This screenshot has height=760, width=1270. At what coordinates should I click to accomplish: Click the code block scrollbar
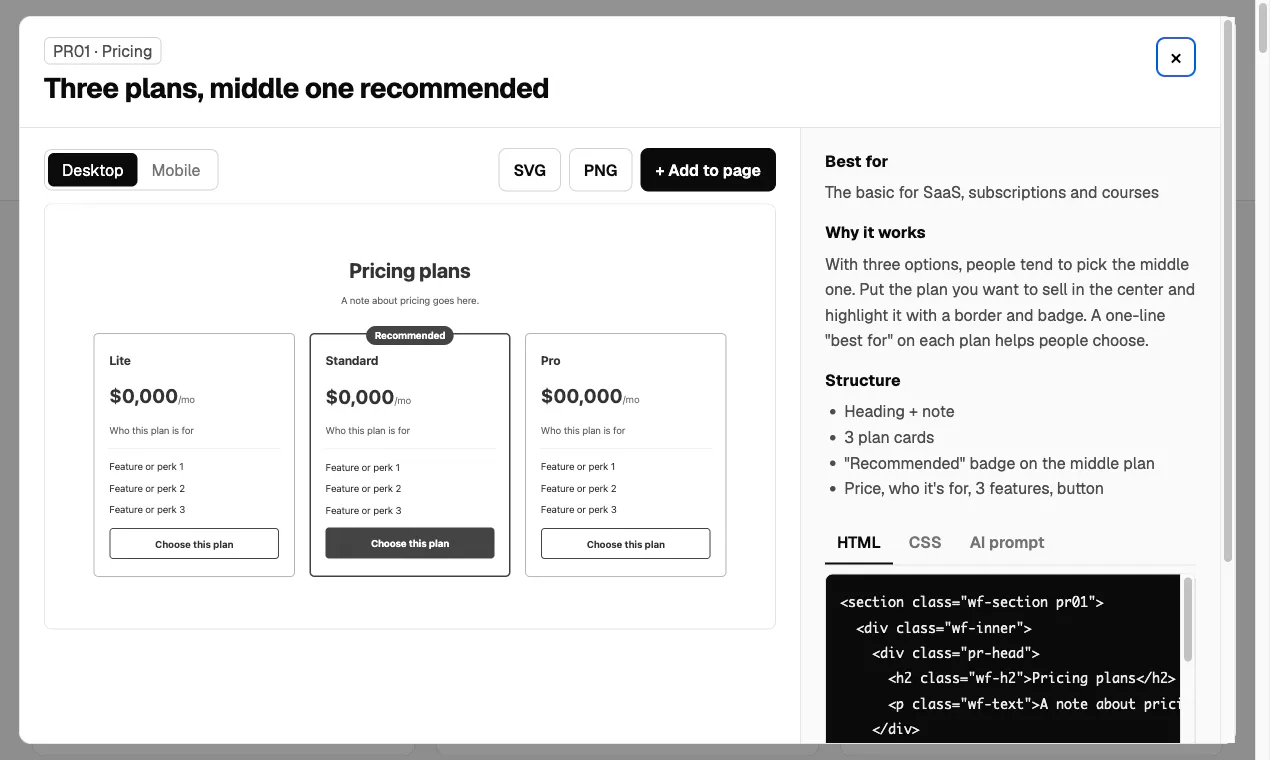[1188, 618]
